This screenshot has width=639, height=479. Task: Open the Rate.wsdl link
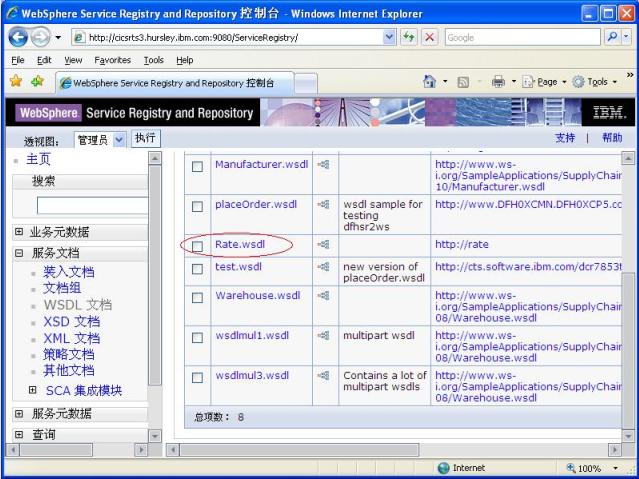[x=240, y=244]
